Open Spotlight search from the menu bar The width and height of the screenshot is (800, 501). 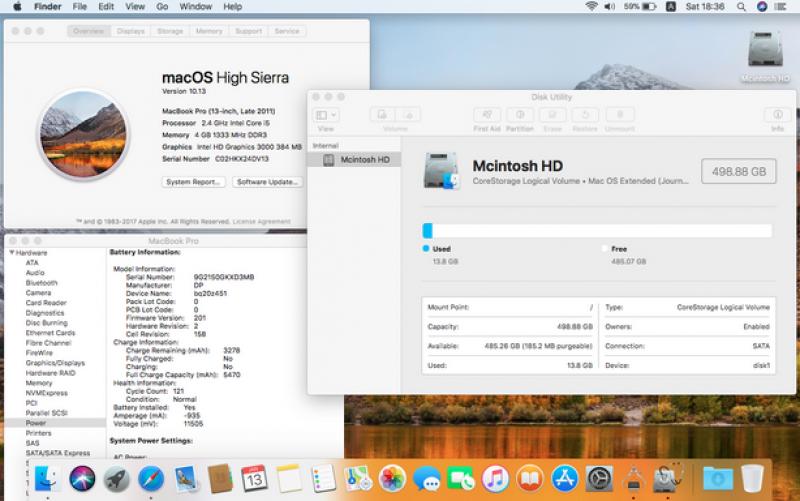tap(741, 7)
